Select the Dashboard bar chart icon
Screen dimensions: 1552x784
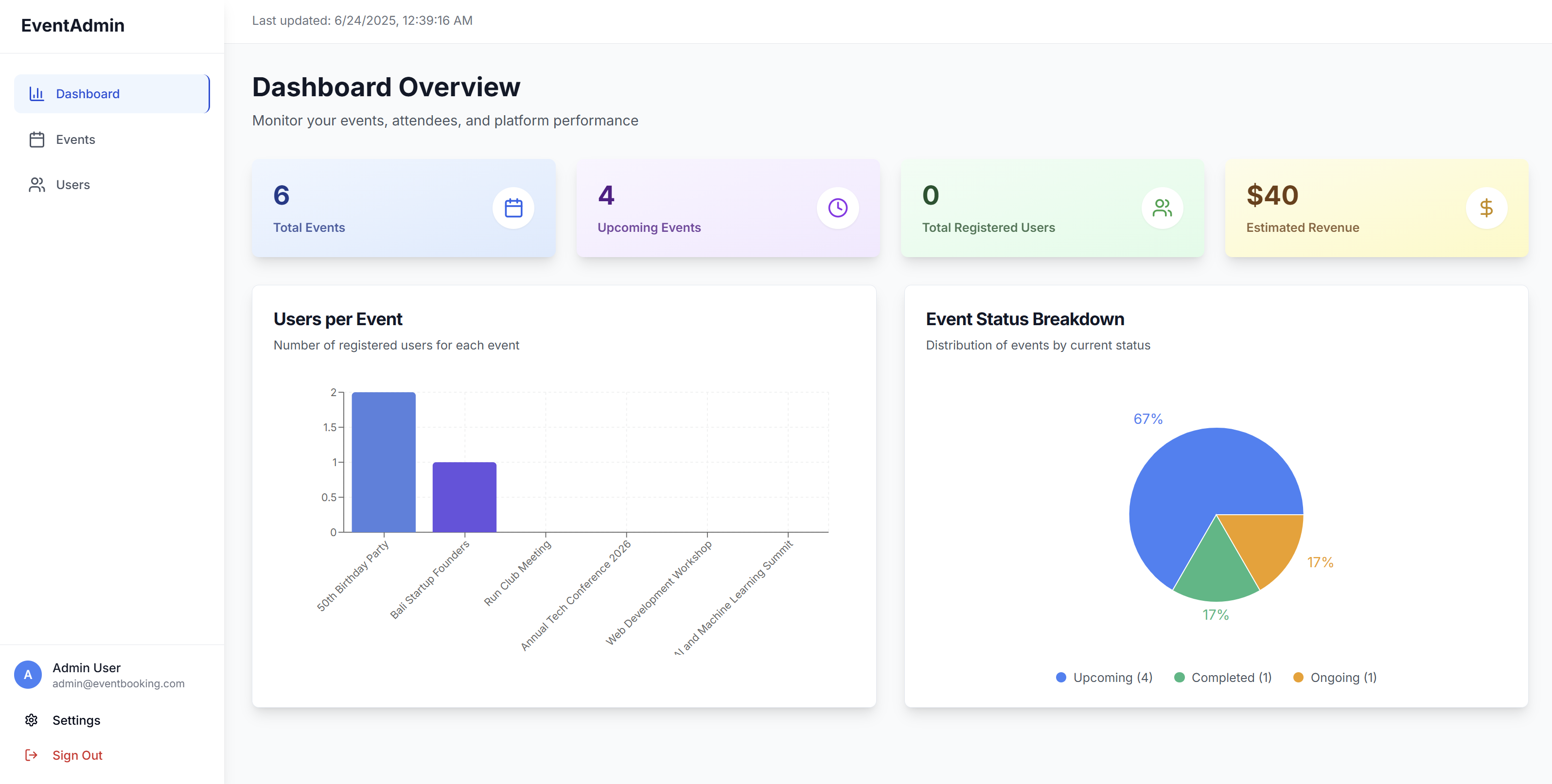point(37,93)
